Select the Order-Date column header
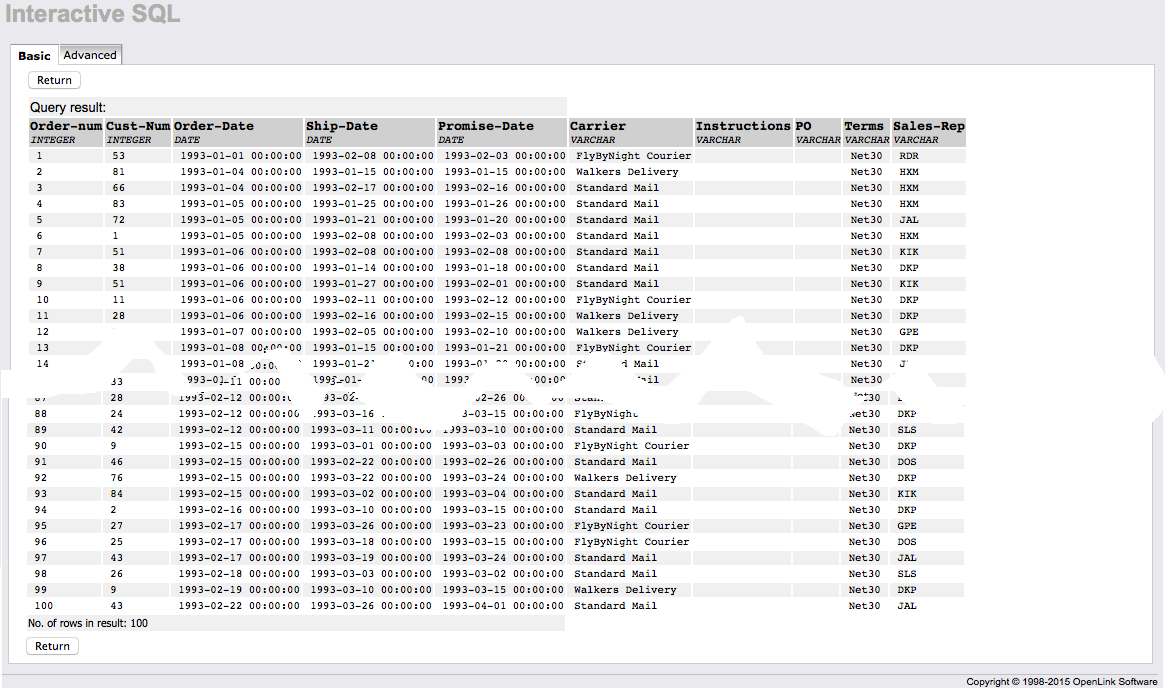 [214, 126]
